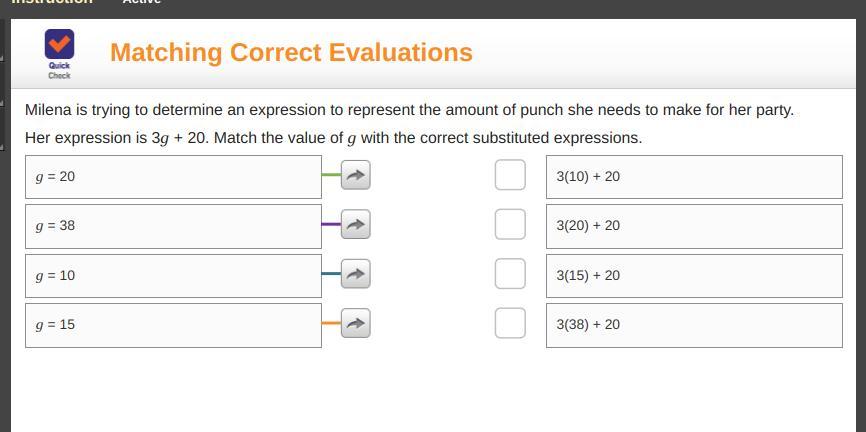This screenshot has width=866, height=432.
Task: Check the box next to 3(38) + 20
Action: (510, 323)
